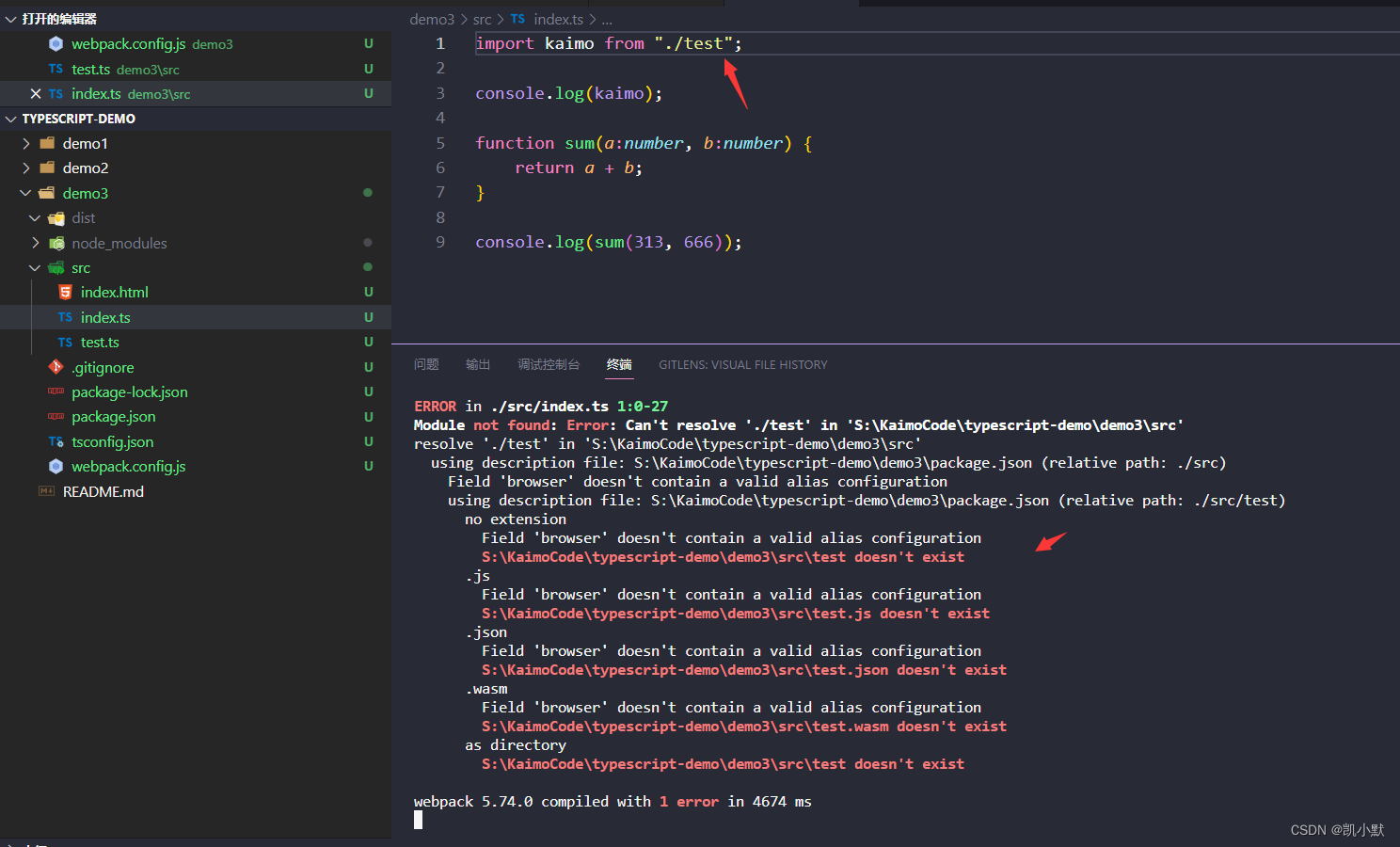This screenshot has width=1400, height=847.
Task: Click demo3 in the breadcrumb
Action: [x=432, y=19]
